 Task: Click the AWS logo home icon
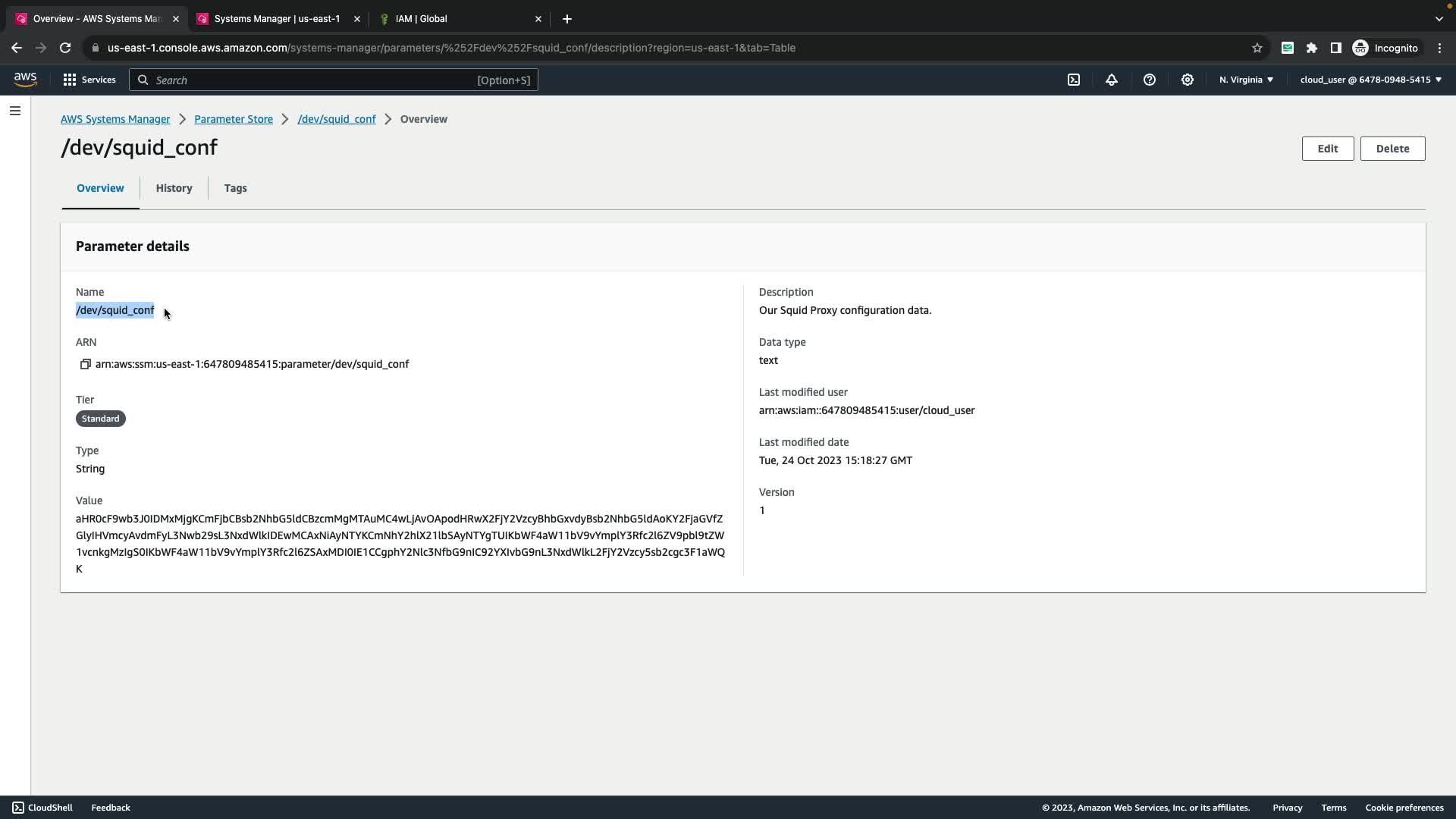25,80
